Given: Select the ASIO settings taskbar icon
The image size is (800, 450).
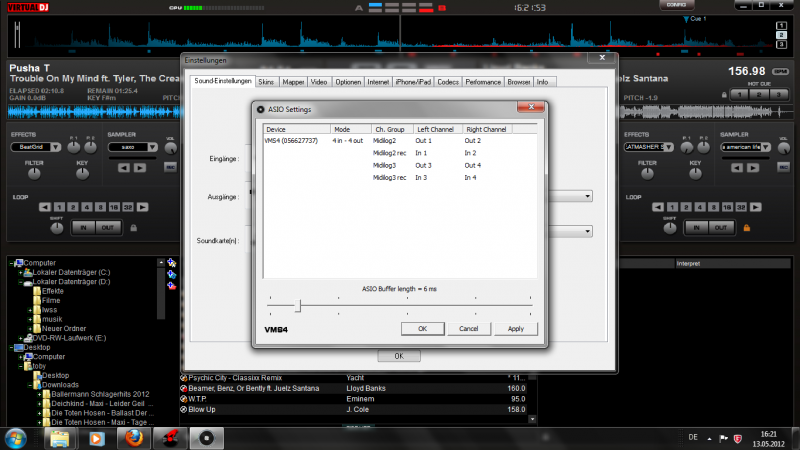Looking at the screenshot, I should [207, 438].
